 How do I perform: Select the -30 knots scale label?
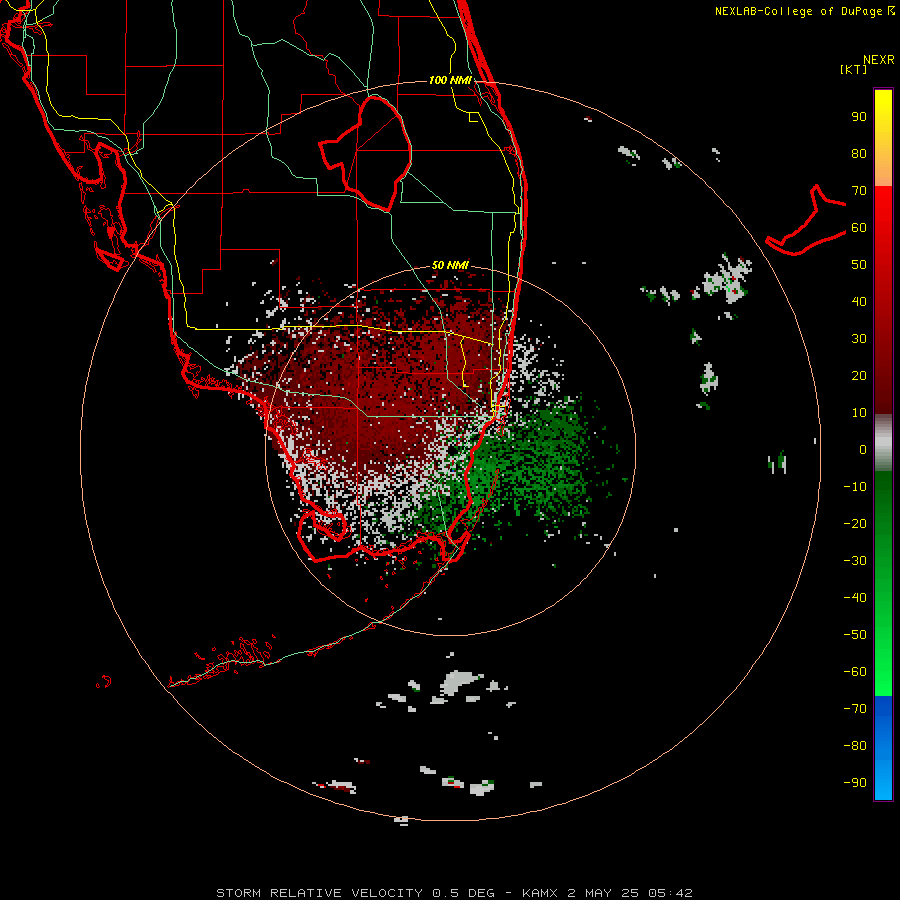tap(855, 561)
